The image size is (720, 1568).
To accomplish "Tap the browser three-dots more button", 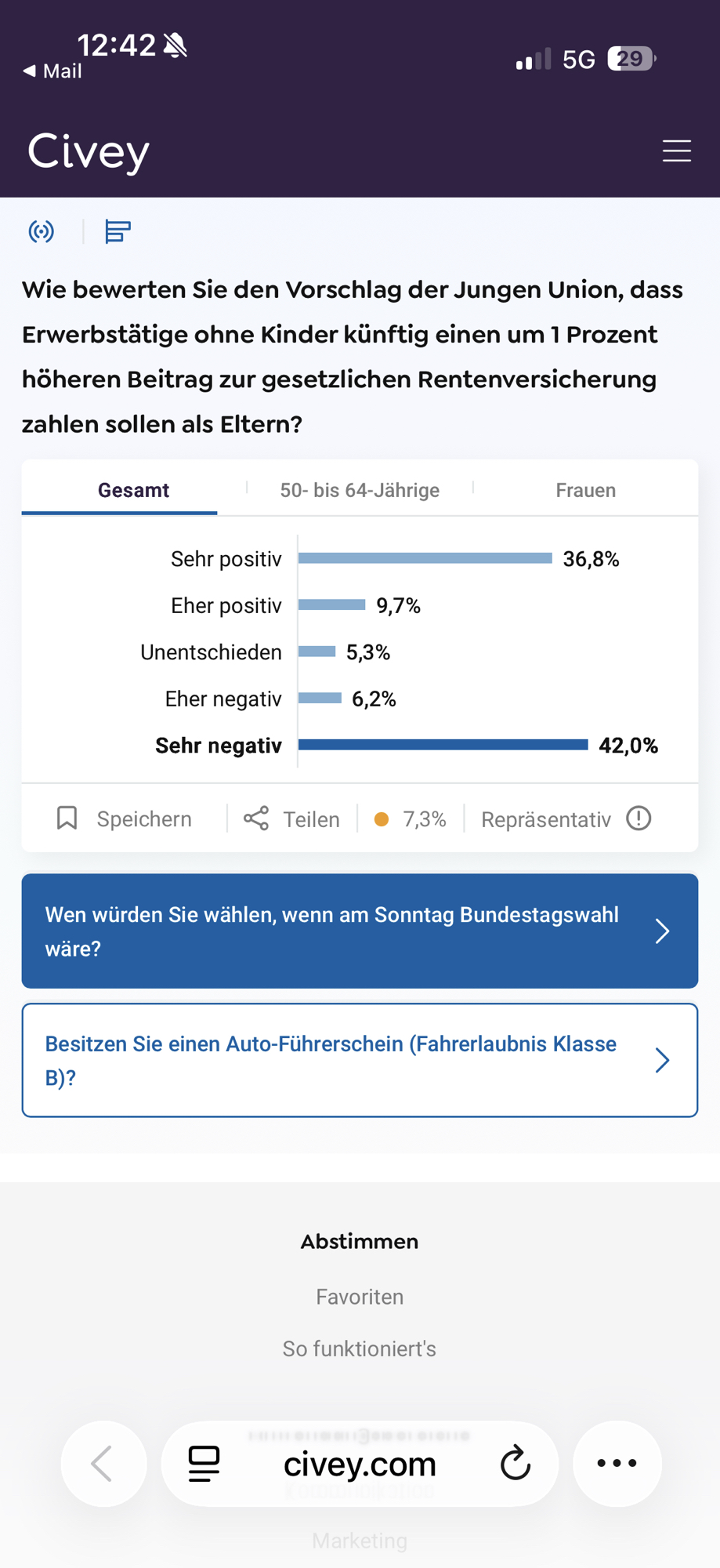I will (617, 1463).
